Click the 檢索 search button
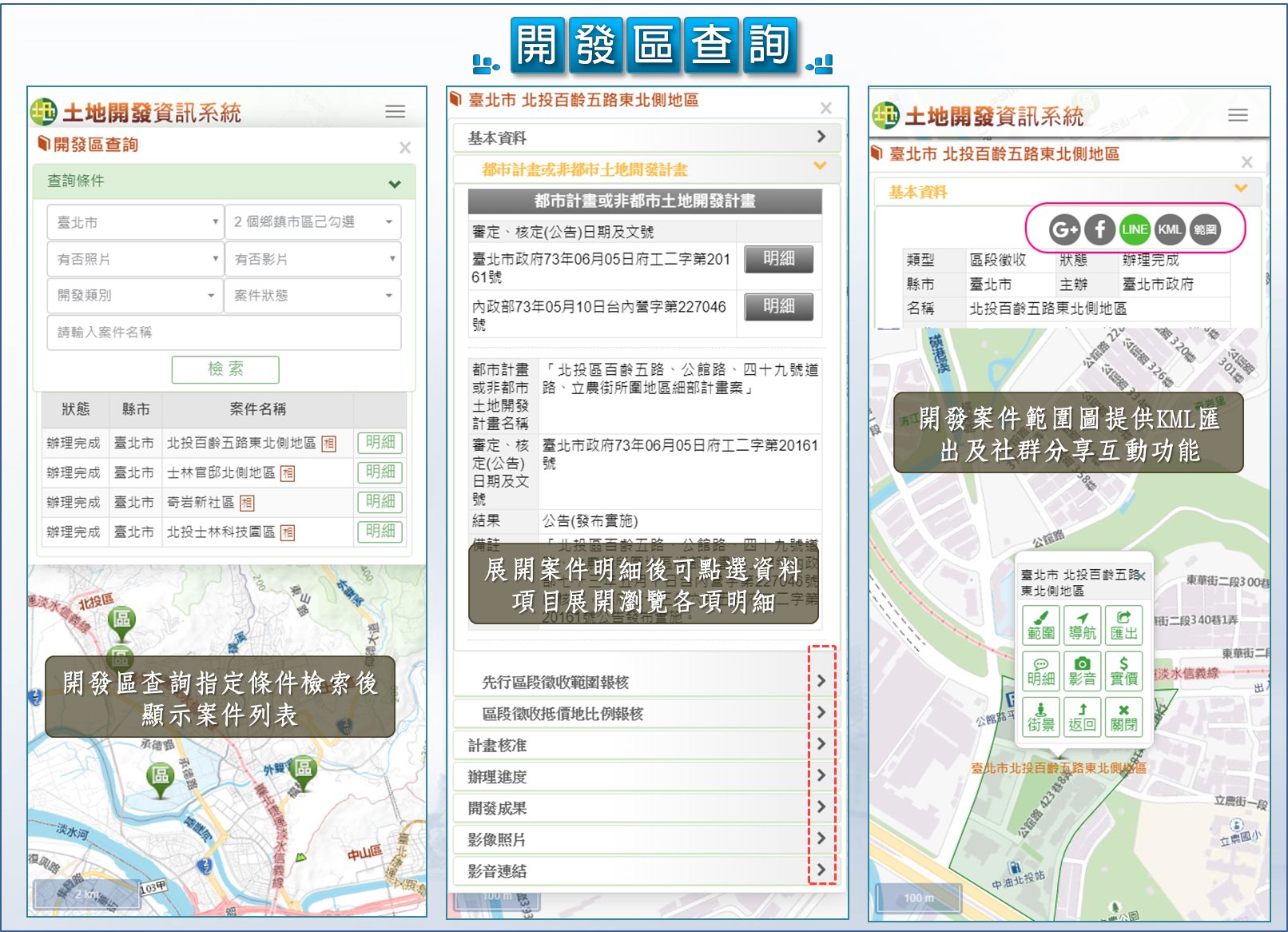Image resolution: width=1288 pixels, height=932 pixels. coord(225,369)
